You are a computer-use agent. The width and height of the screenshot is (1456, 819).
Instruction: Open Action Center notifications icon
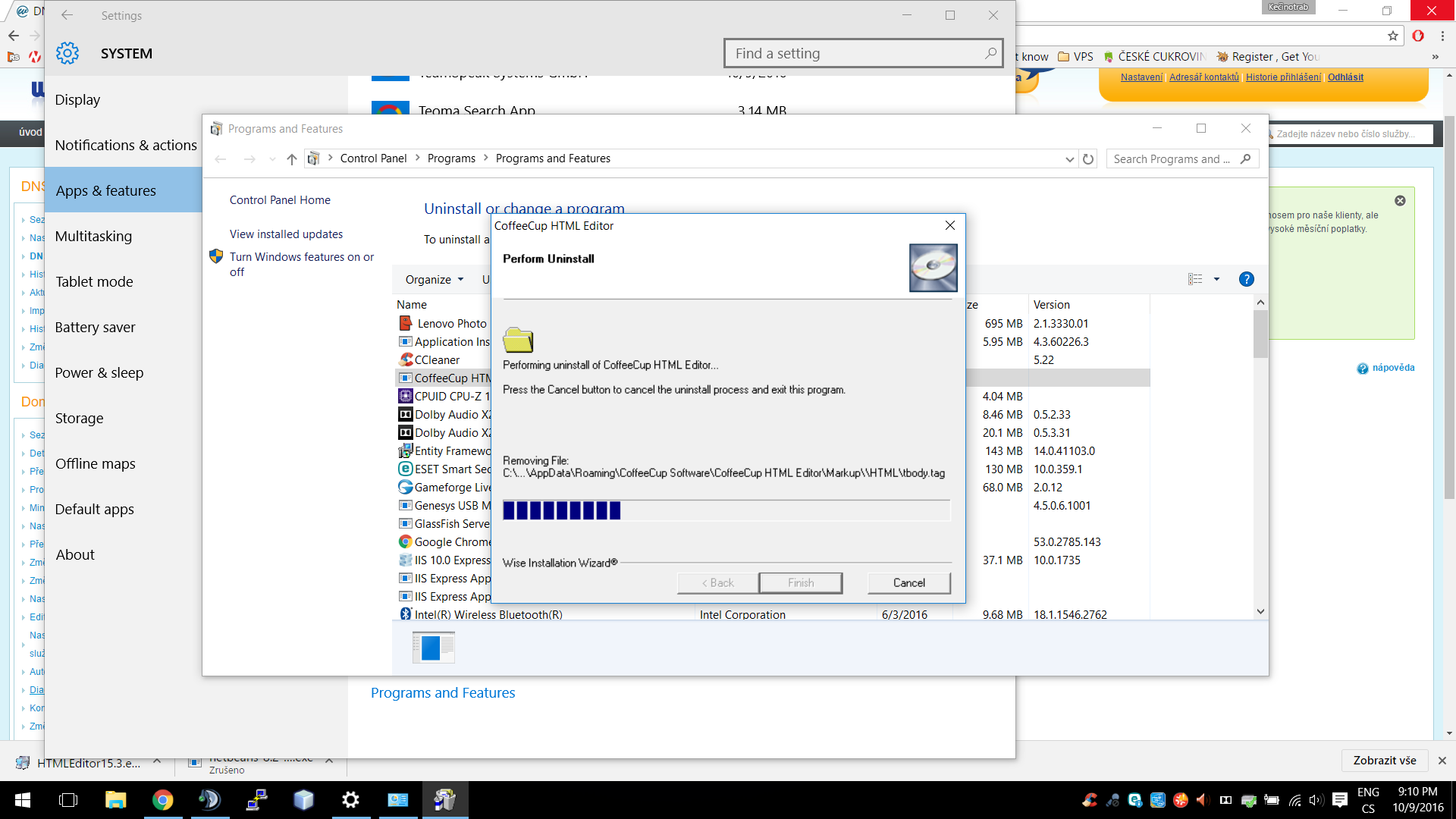coord(1339,800)
